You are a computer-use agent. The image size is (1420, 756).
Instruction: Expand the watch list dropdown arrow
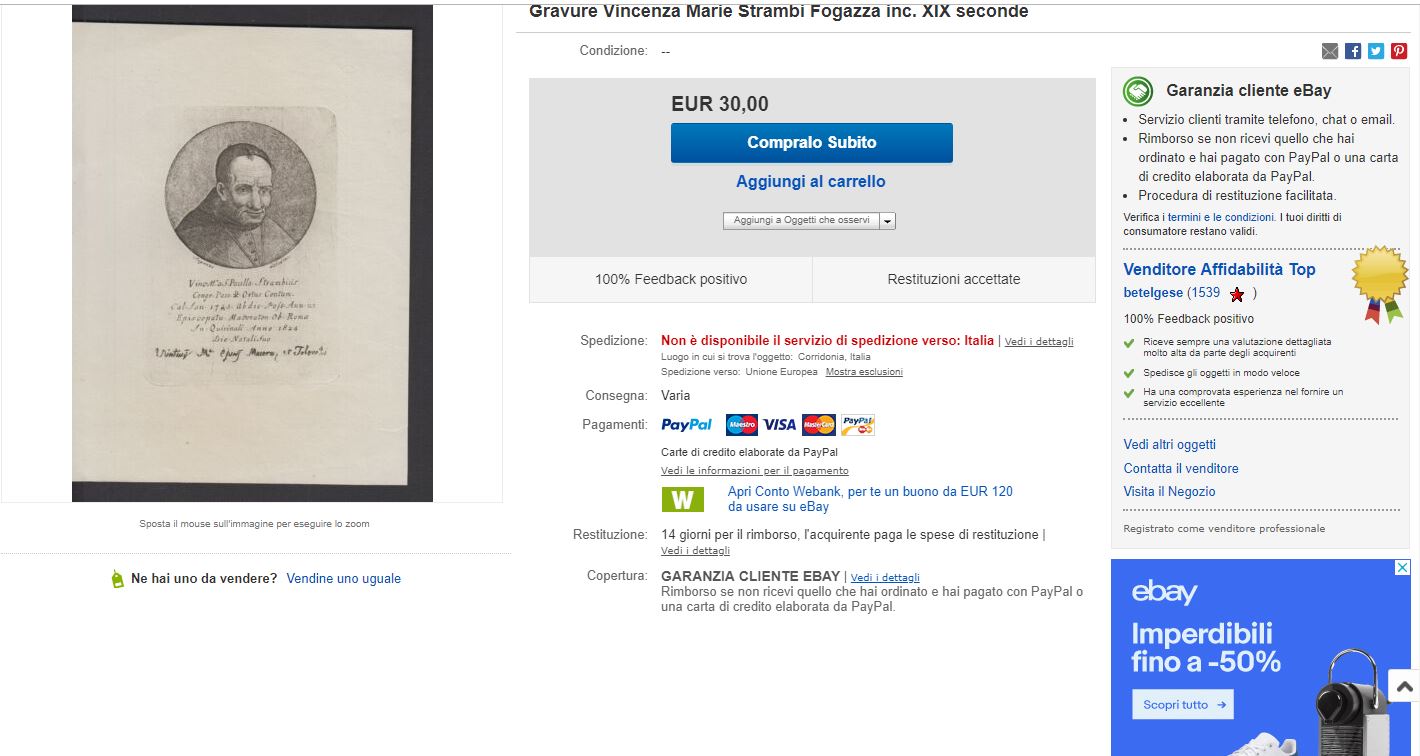(x=888, y=221)
